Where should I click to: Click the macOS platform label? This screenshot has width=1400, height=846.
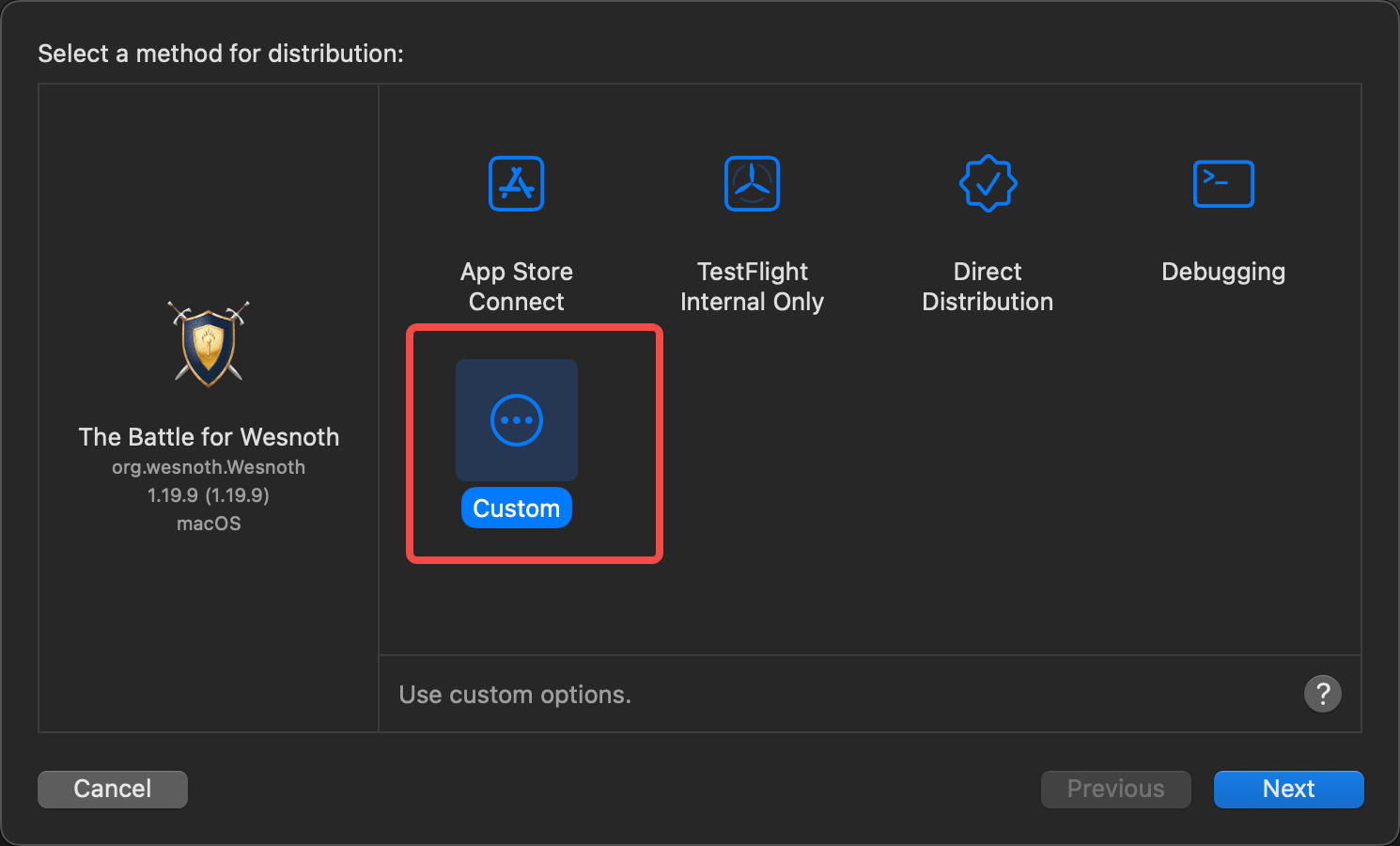[x=209, y=524]
